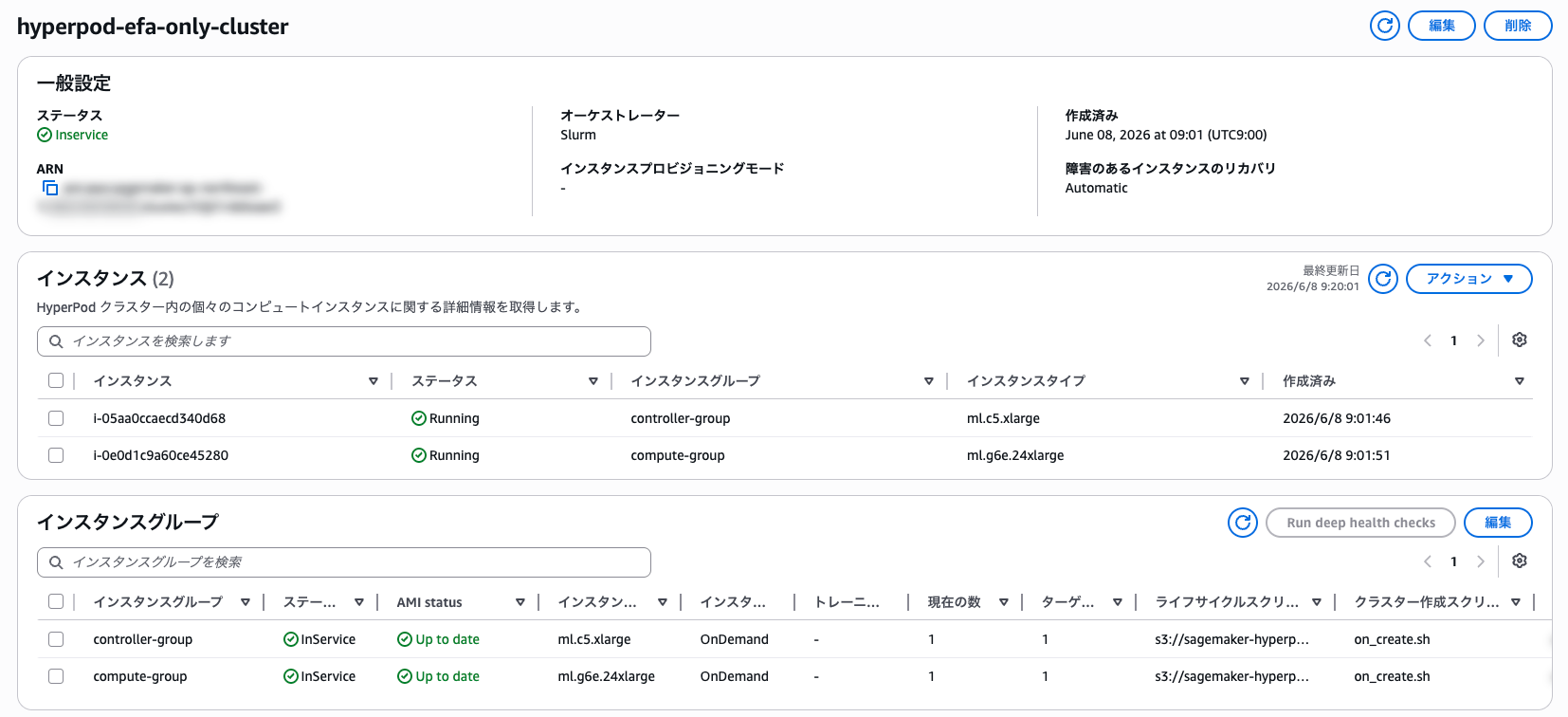This screenshot has width=1568, height=717.
Task: Select all instances checkbox
Action: [x=56, y=380]
